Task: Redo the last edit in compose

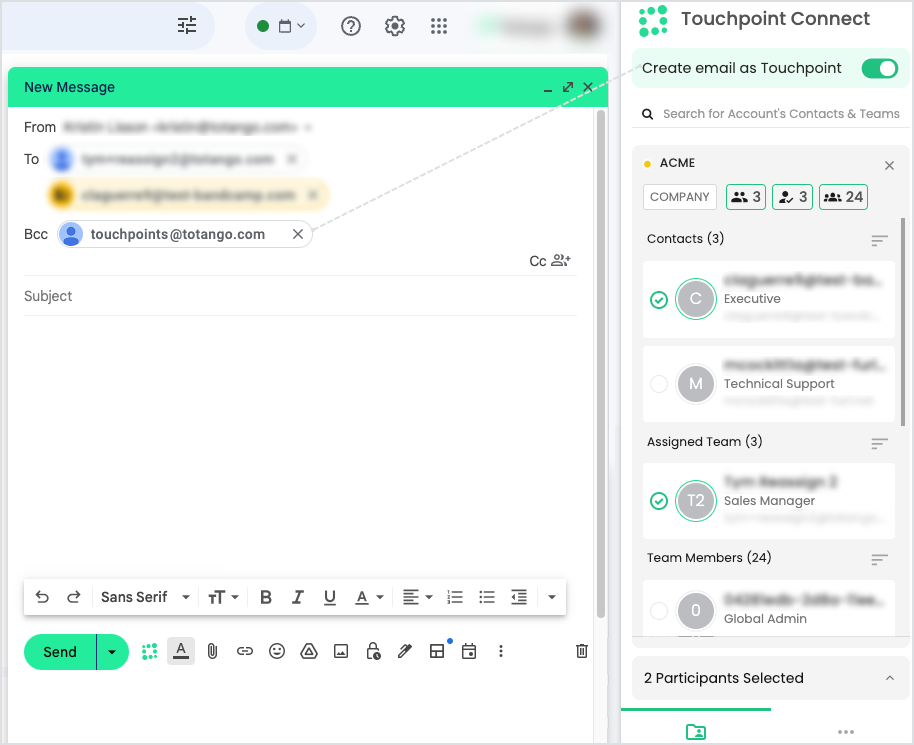Action: (x=73, y=597)
